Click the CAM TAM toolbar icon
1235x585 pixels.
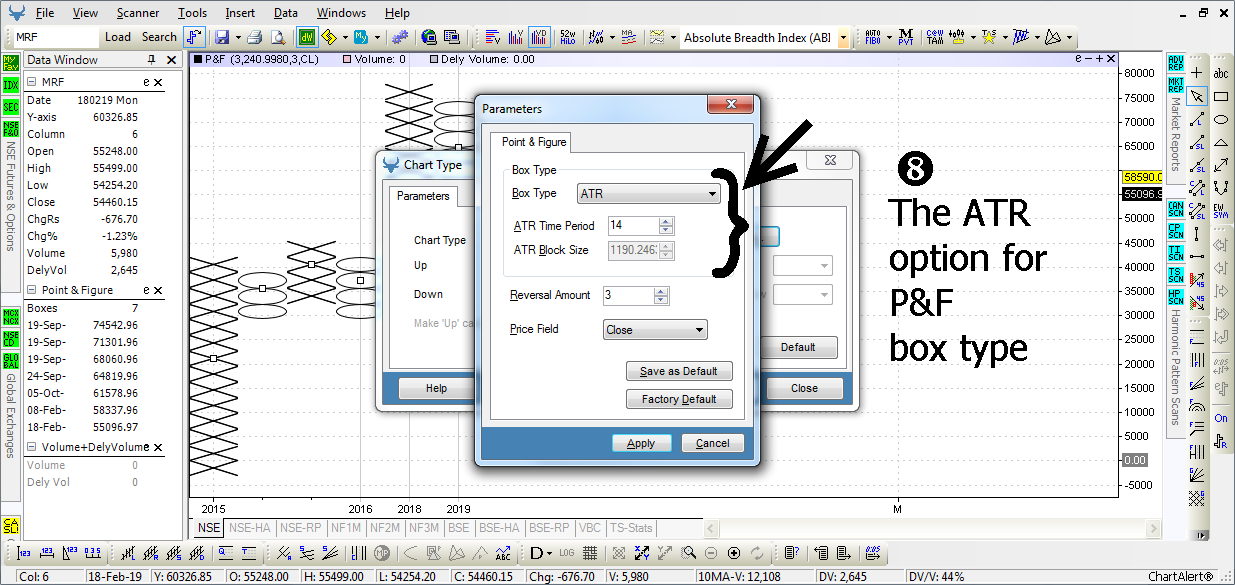(934, 37)
